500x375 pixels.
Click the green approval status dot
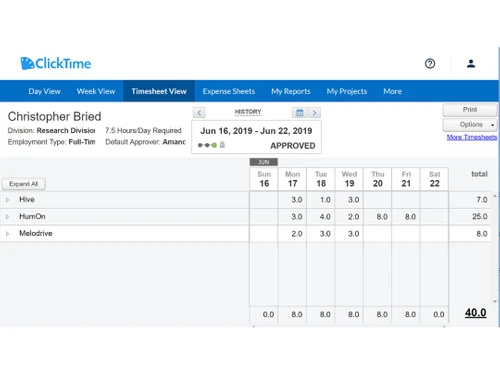coord(214,145)
